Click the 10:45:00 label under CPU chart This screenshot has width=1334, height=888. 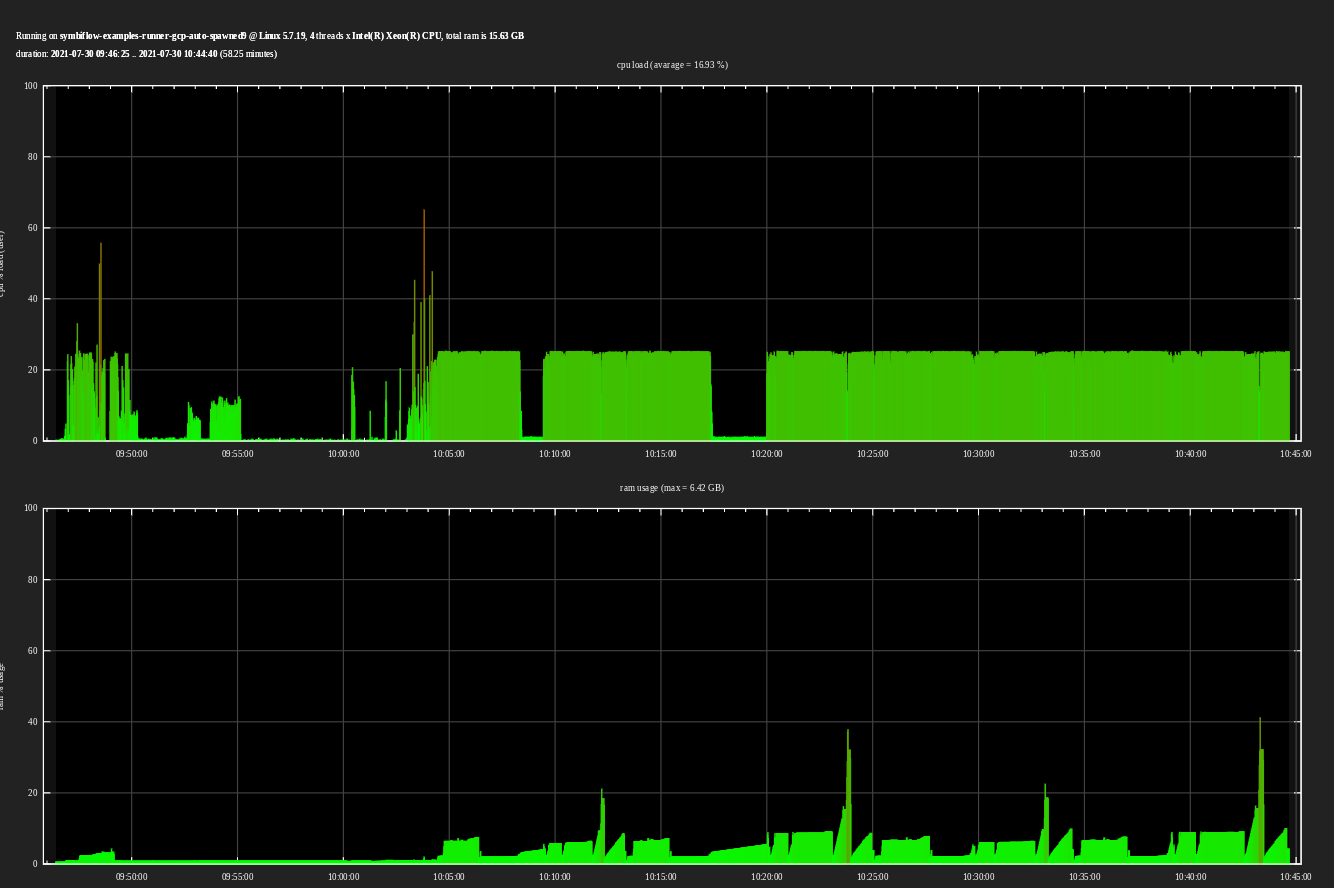pos(1295,454)
